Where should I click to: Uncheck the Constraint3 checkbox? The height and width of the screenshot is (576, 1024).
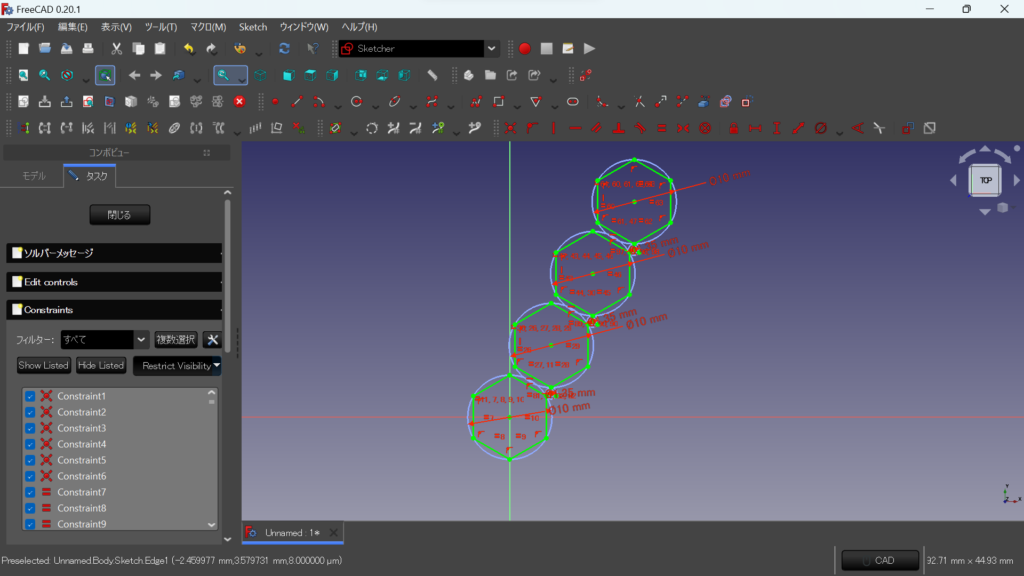pyautogui.click(x=30, y=428)
